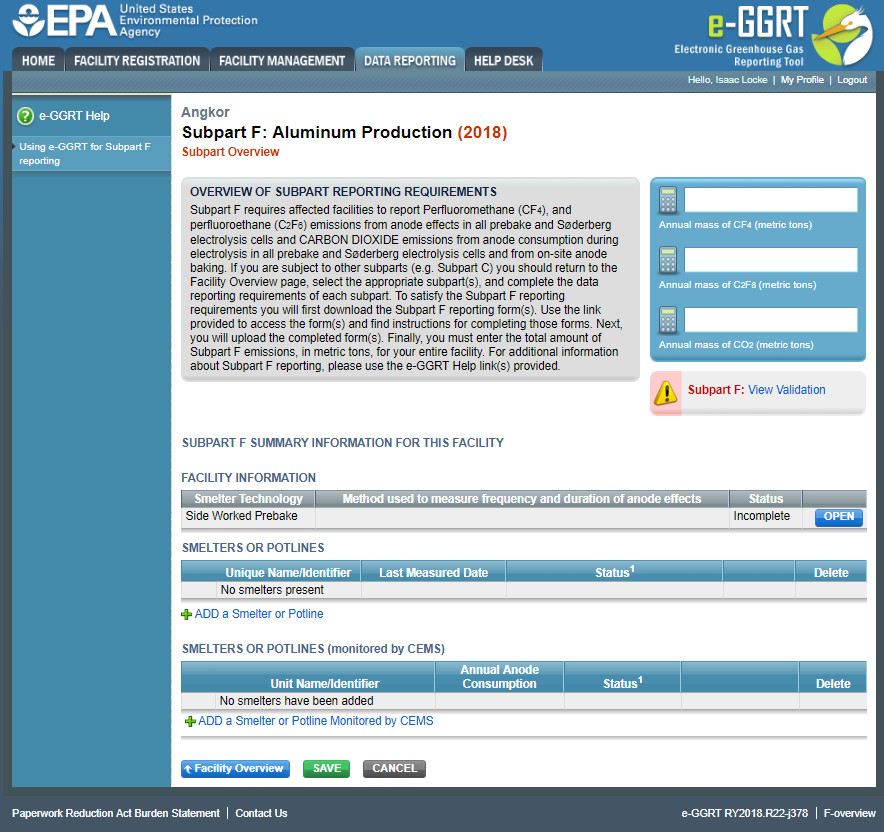The image size is (884, 832).
Task: Click the e-GGRT Help heading link
Action: tap(74, 116)
